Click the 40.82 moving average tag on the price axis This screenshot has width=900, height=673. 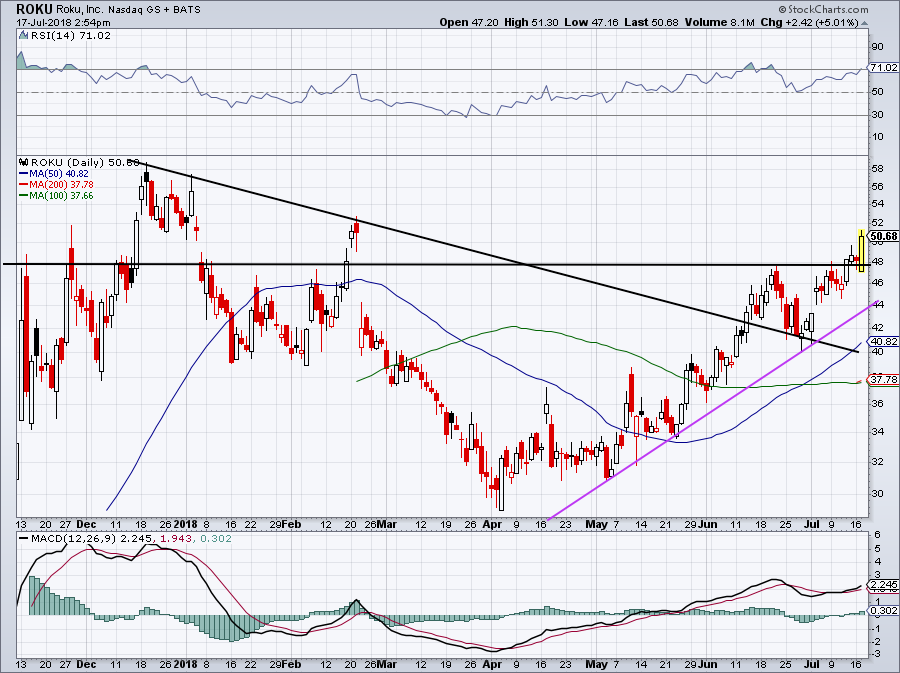pos(884,341)
